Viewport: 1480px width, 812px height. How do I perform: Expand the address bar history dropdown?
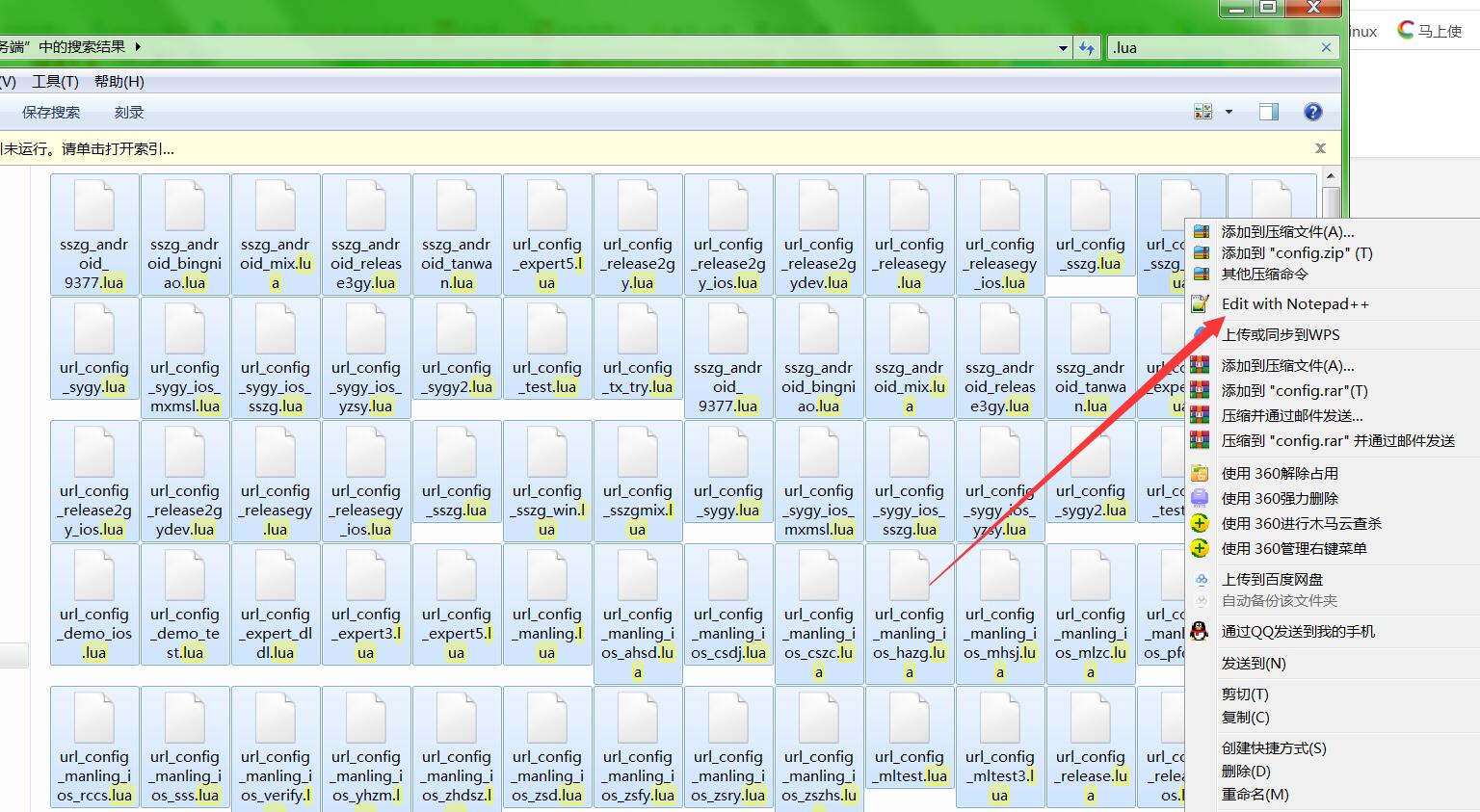point(1063,47)
